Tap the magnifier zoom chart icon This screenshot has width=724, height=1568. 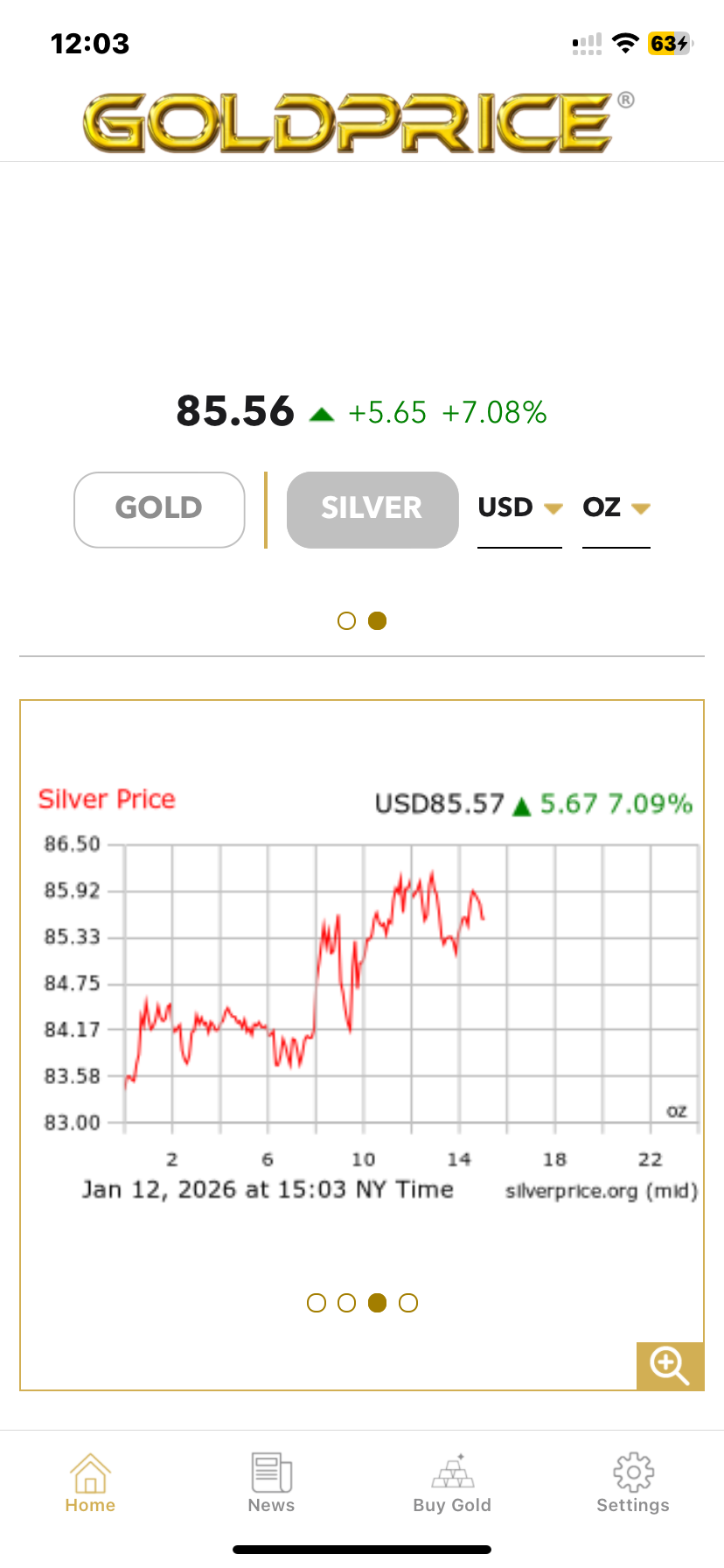tap(669, 1365)
